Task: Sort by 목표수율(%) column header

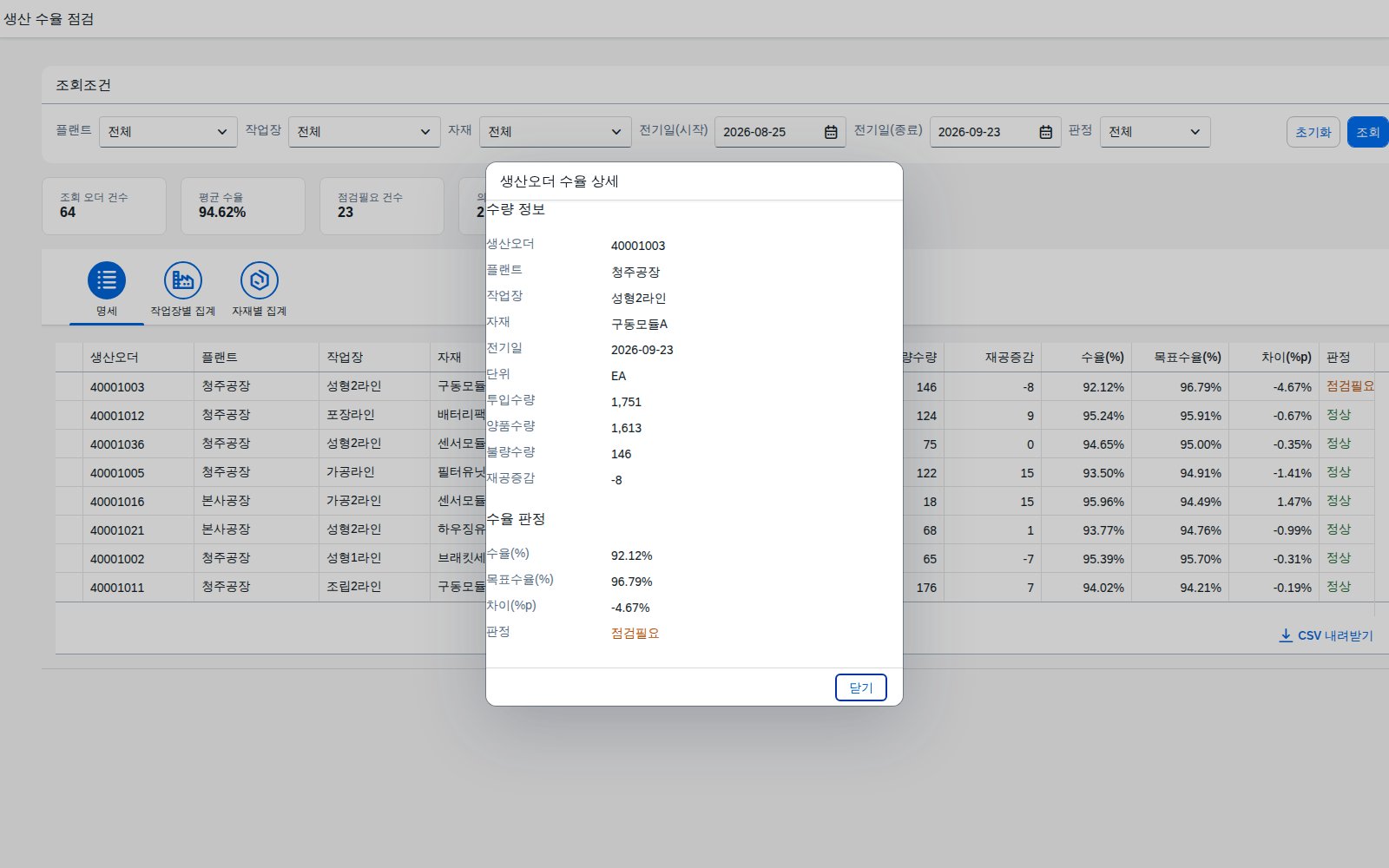Action: pos(1180,357)
